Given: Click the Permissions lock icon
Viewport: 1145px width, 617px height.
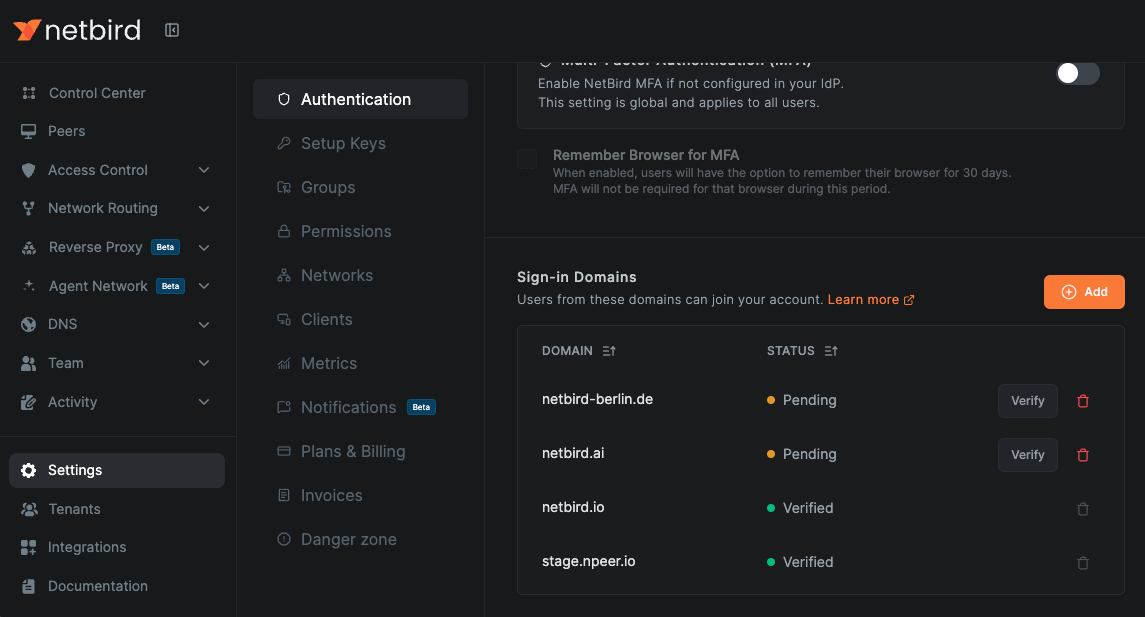Looking at the screenshot, I should [284, 231].
